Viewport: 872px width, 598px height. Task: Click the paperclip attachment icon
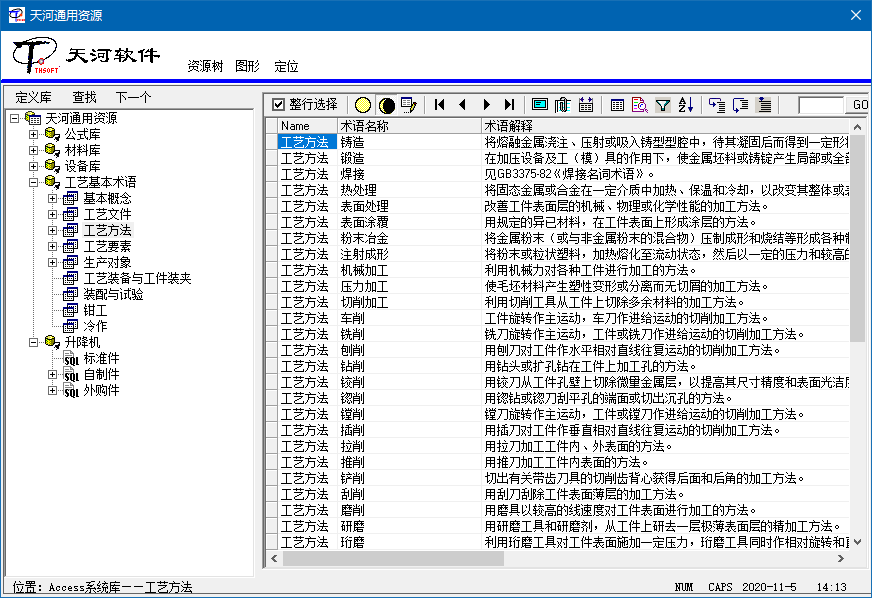click(x=563, y=105)
